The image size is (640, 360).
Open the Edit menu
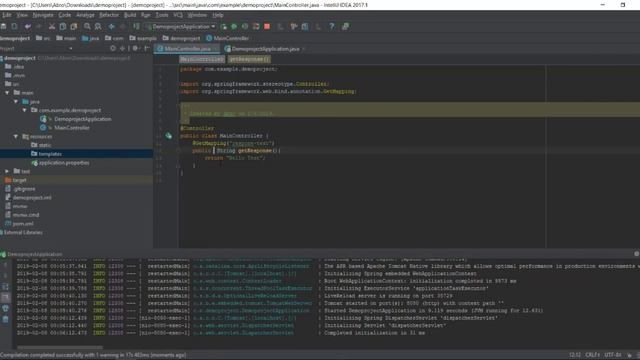coord(6,15)
